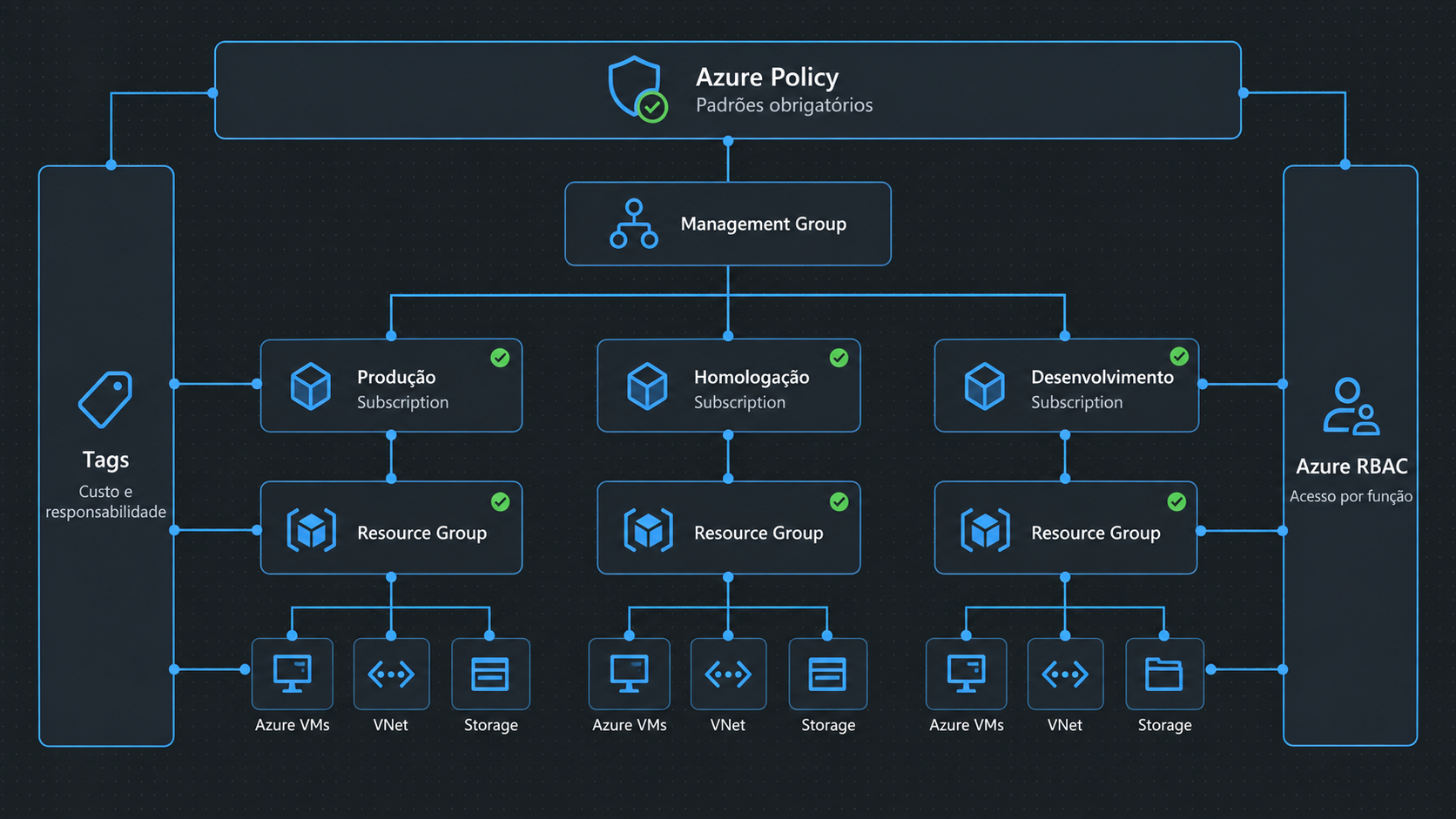Click Azure VMs icon under Desenvolvimento
This screenshot has height=819, width=1456.
pyautogui.click(x=967, y=674)
